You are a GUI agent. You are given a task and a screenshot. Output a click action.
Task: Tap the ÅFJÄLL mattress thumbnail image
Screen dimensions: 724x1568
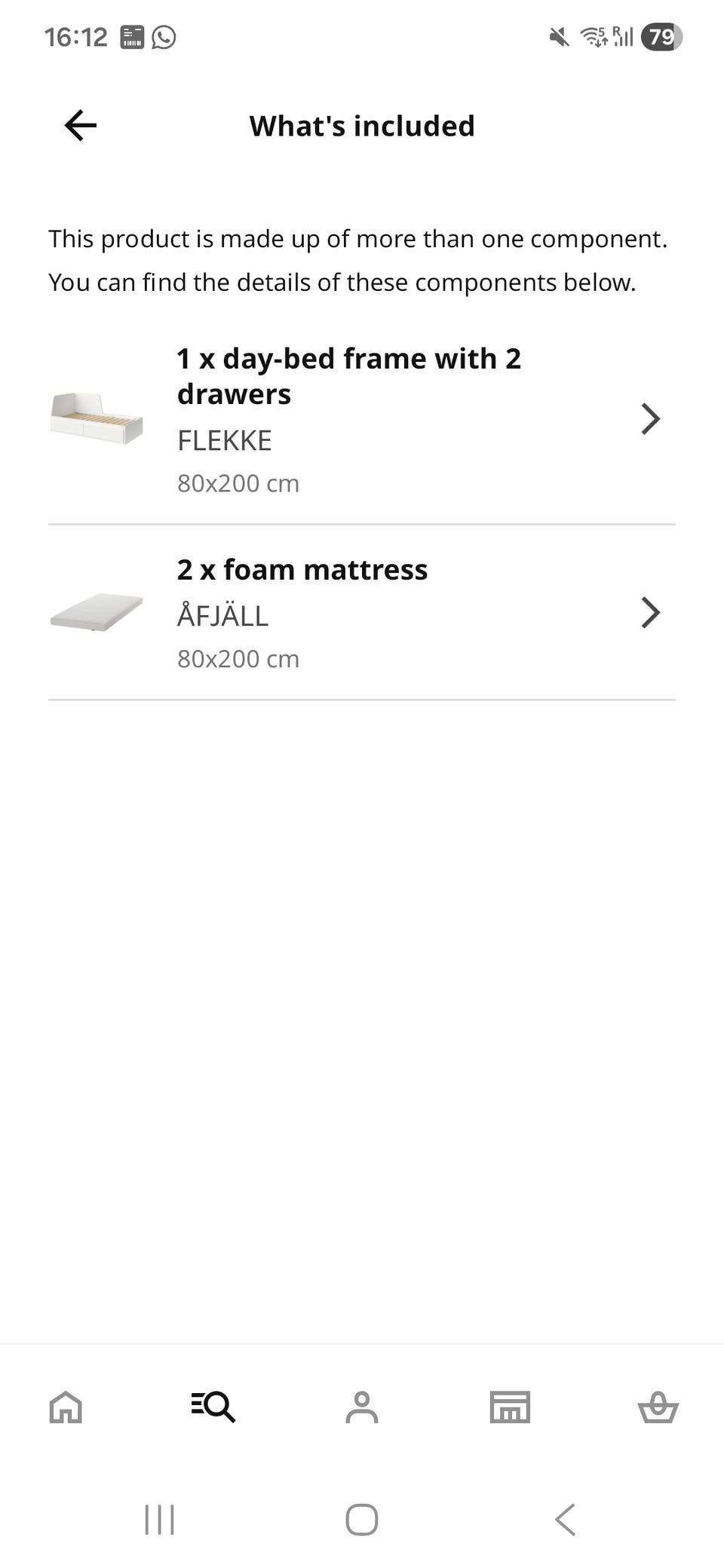click(x=97, y=612)
